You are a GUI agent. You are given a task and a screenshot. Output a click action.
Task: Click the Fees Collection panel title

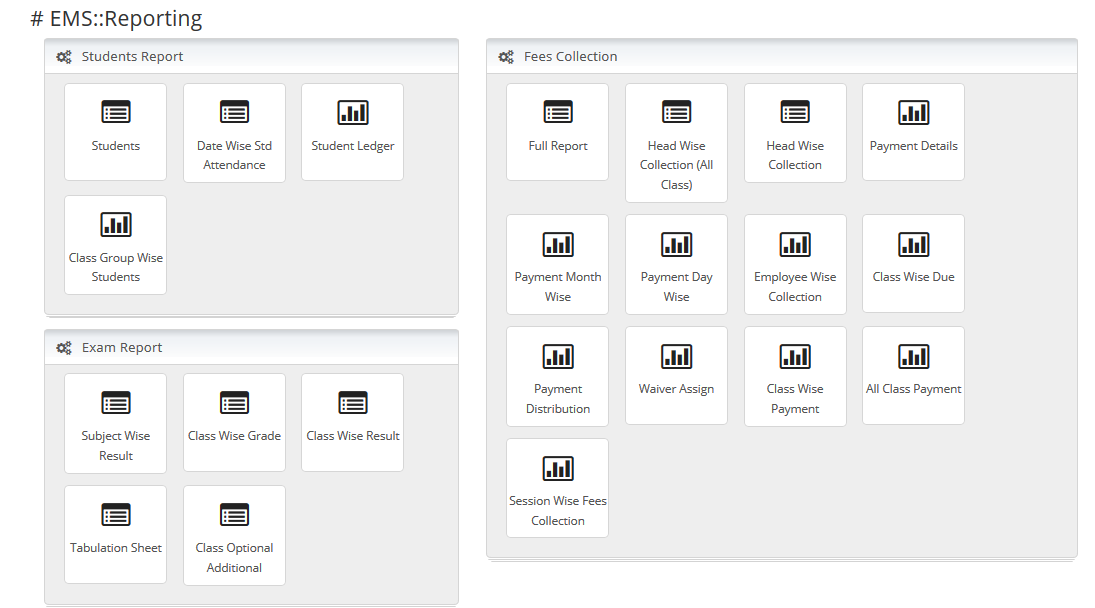(571, 57)
